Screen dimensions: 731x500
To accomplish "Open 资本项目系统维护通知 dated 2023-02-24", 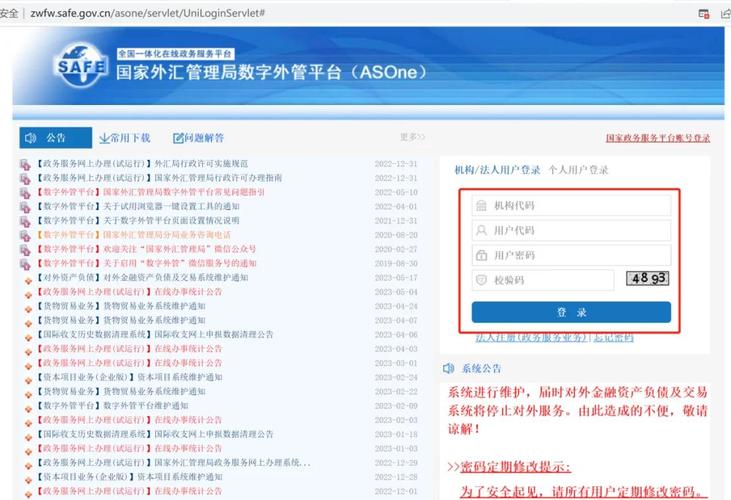I will [179, 377].
